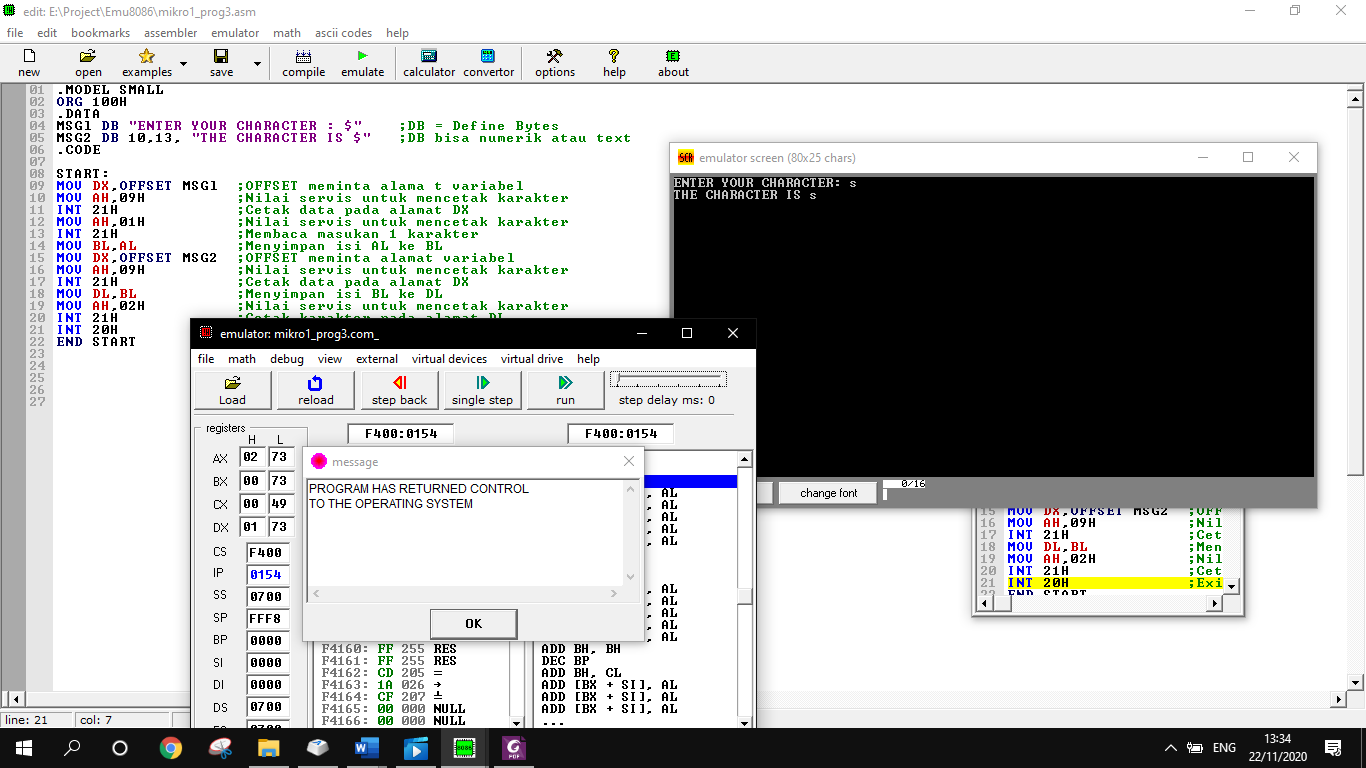
Task: Open the view menu in emulator window
Action: coord(330,359)
